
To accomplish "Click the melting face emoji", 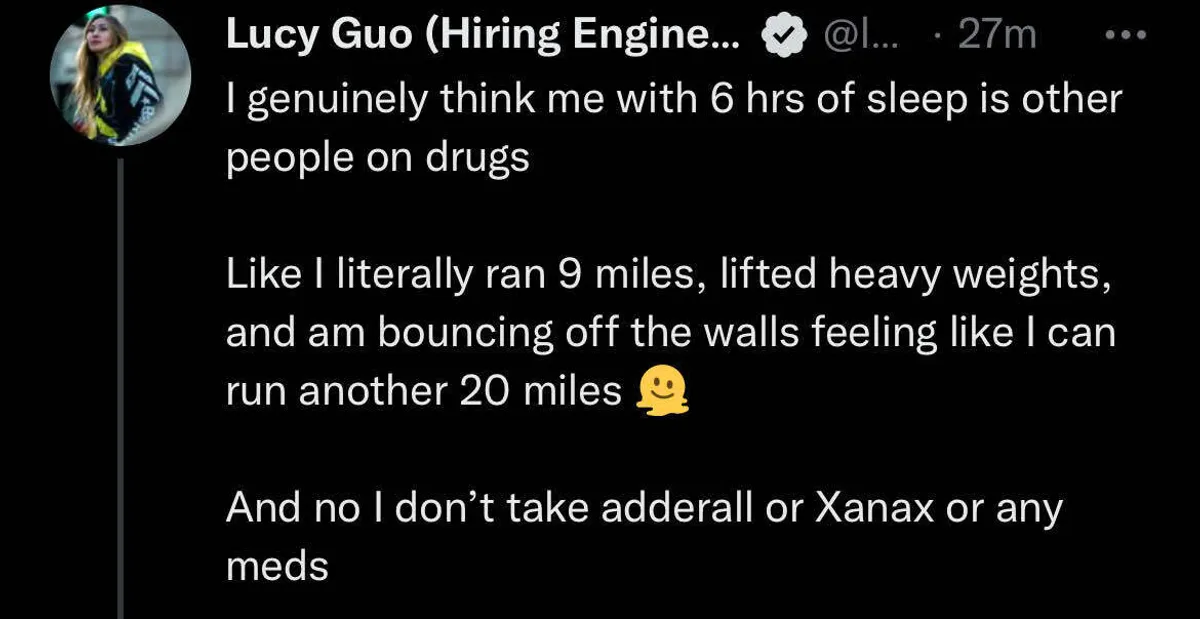I will 663,391.
